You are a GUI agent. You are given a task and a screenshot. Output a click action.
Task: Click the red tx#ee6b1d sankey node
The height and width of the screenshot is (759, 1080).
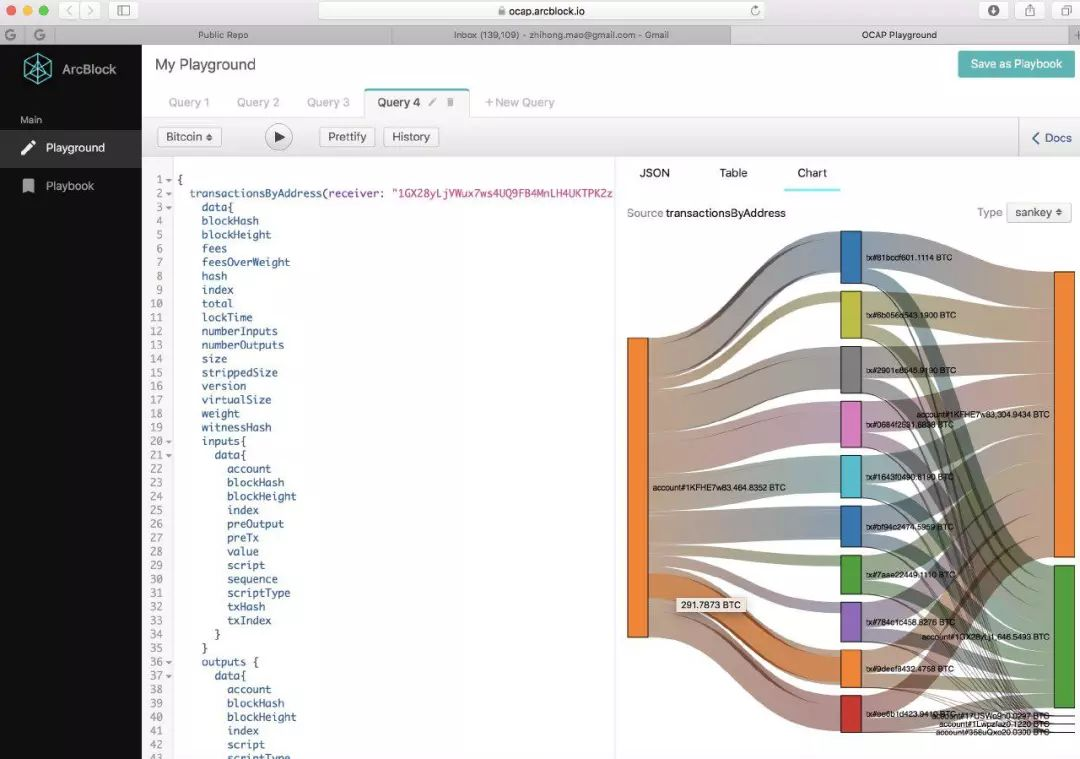click(x=851, y=714)
